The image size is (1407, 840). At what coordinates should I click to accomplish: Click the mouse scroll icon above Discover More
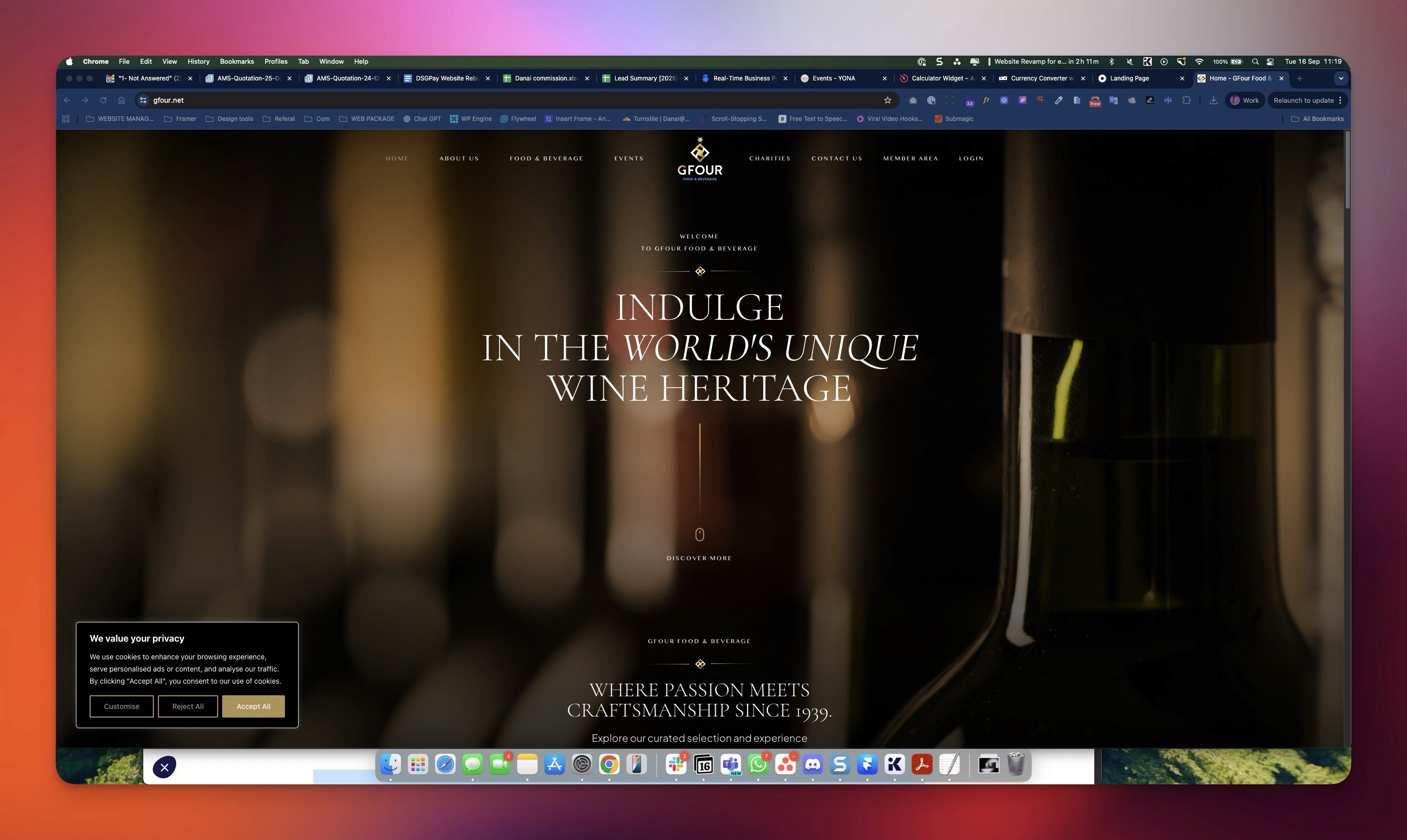click(699, 534)
